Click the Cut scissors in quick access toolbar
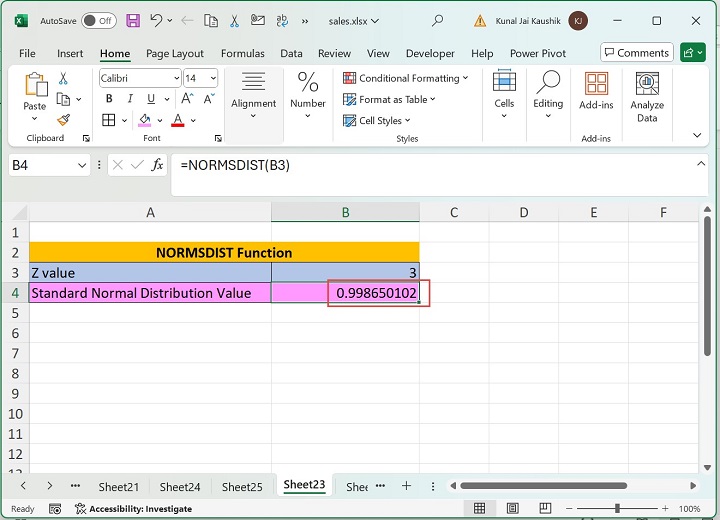 (234, 21)
